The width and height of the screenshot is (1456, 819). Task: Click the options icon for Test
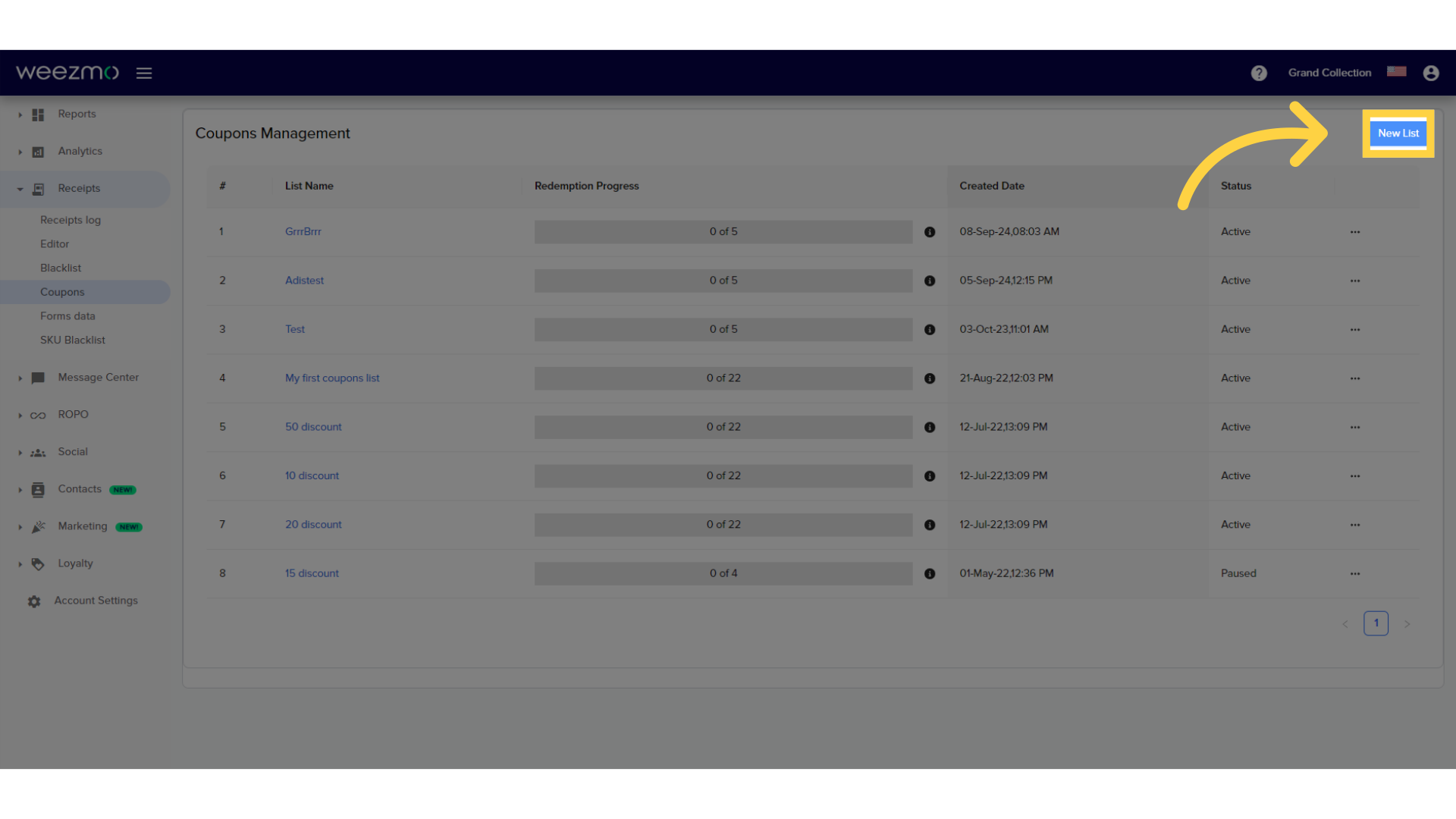1355,329
